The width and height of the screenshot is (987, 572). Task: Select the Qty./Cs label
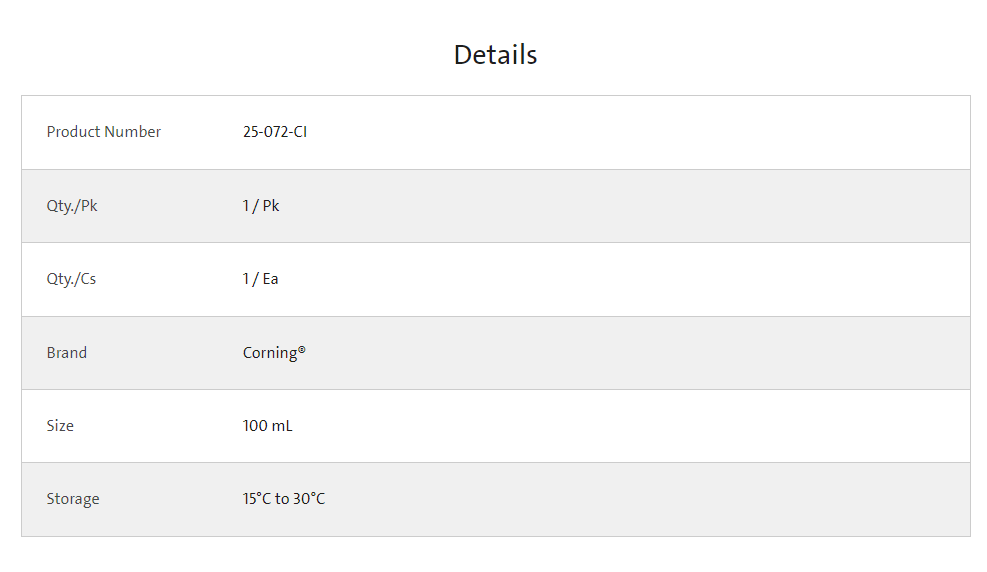coord(71,279)
